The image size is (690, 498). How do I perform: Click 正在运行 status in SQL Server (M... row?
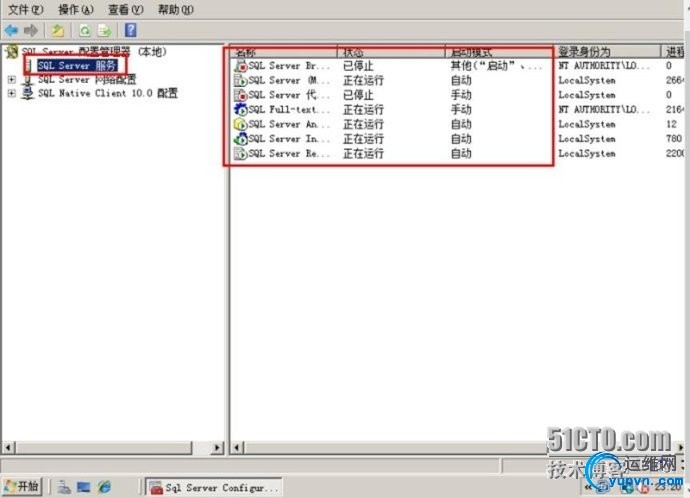click(x=363, y=81)
